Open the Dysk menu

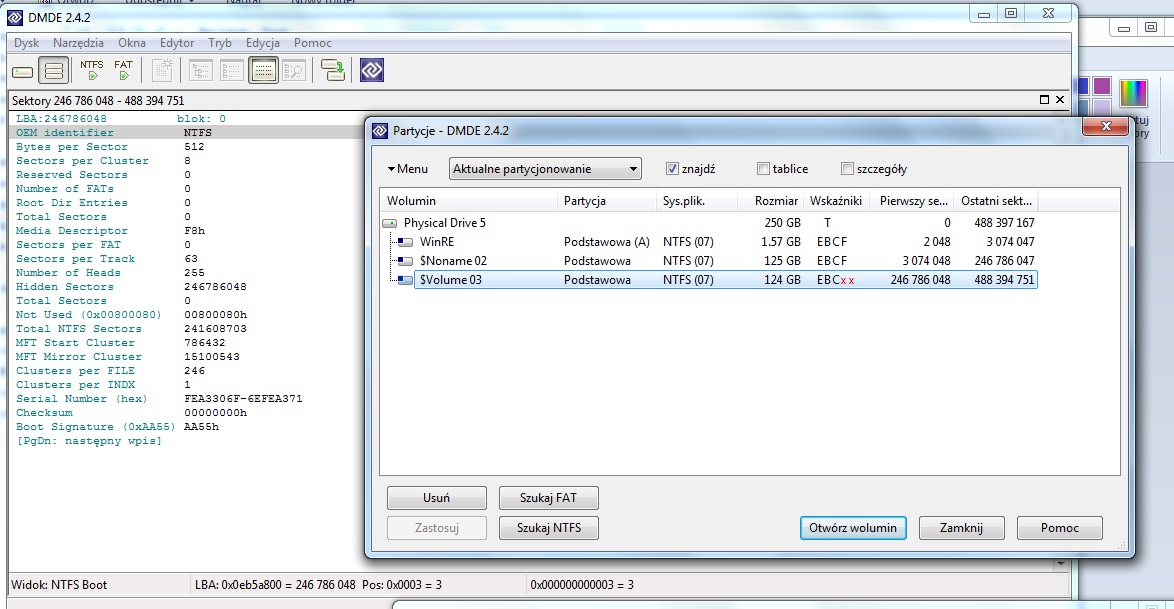pyautogui.click(x=26, y=43)
